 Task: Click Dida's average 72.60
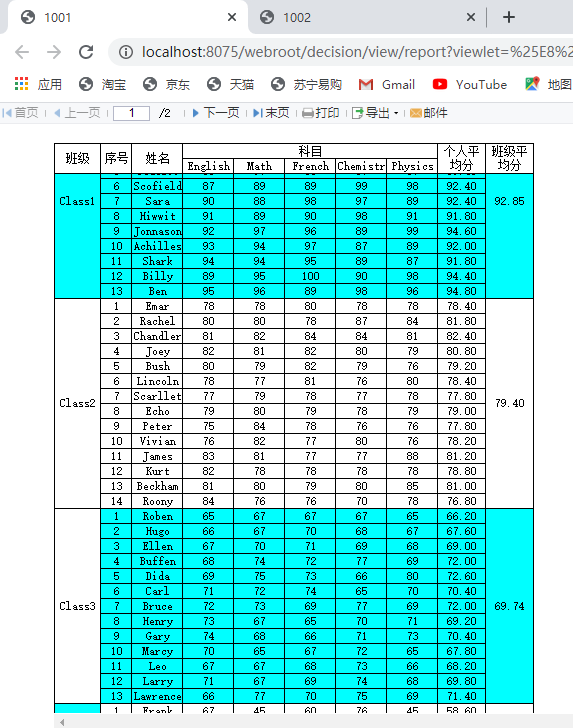pos(462,576)
